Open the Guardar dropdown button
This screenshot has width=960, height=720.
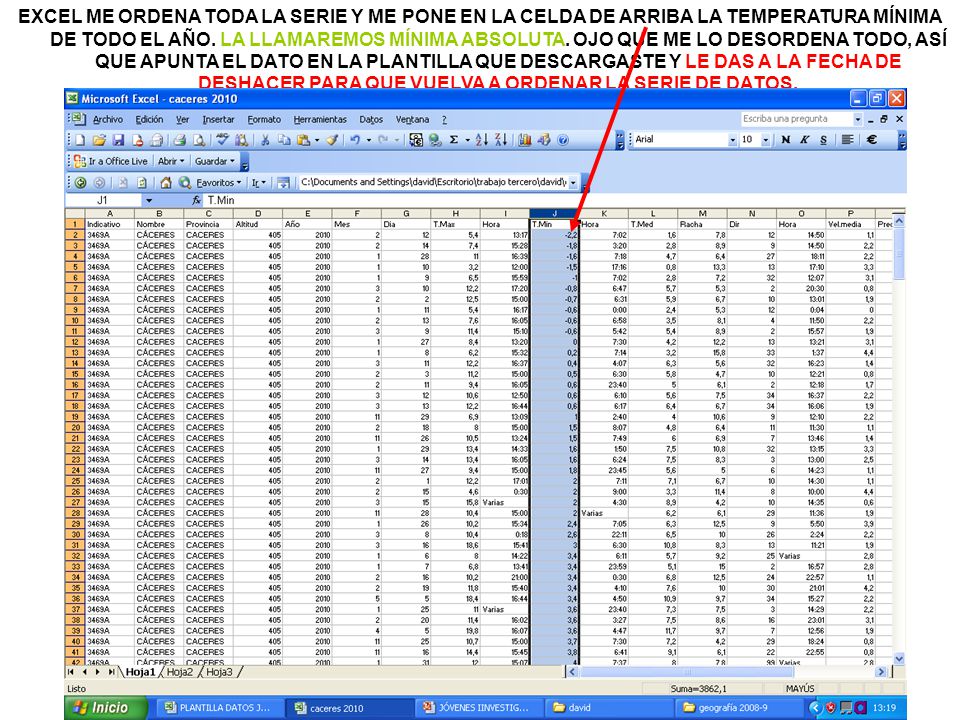pyautogui.click(x=214, y=161)
